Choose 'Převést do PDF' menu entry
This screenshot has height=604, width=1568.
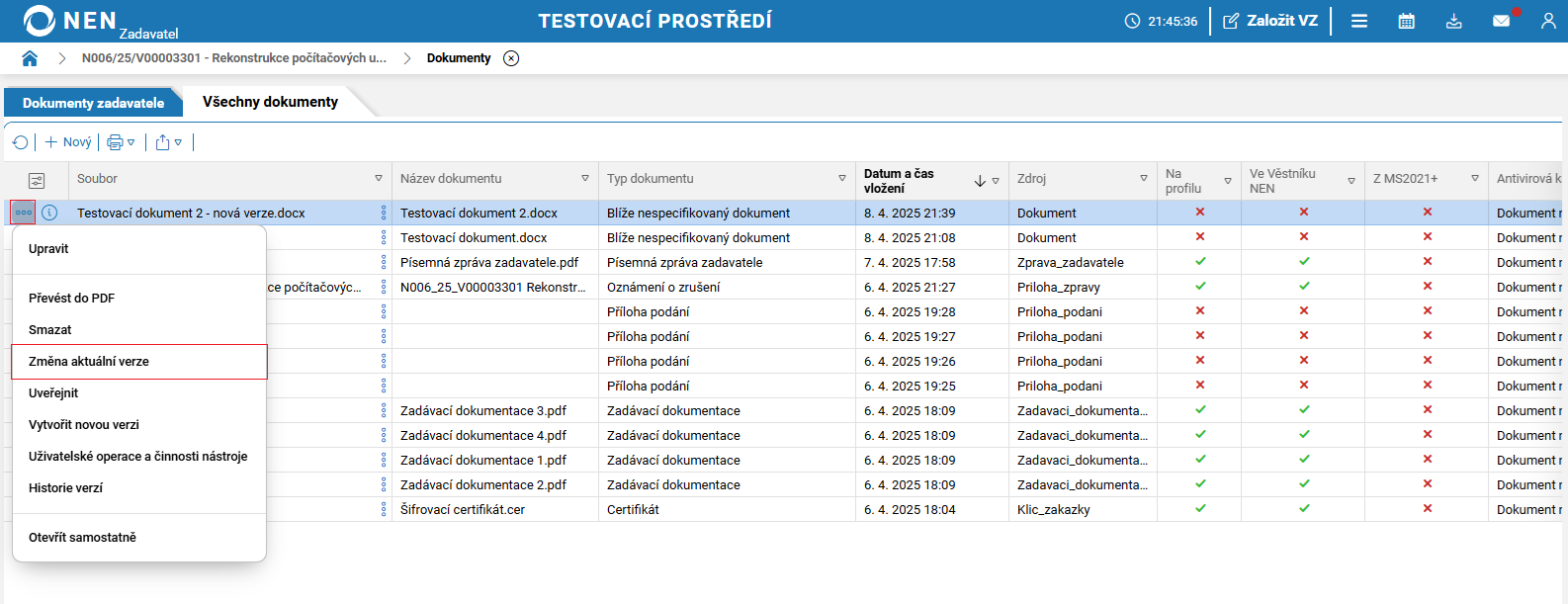[x=71, y=299]
